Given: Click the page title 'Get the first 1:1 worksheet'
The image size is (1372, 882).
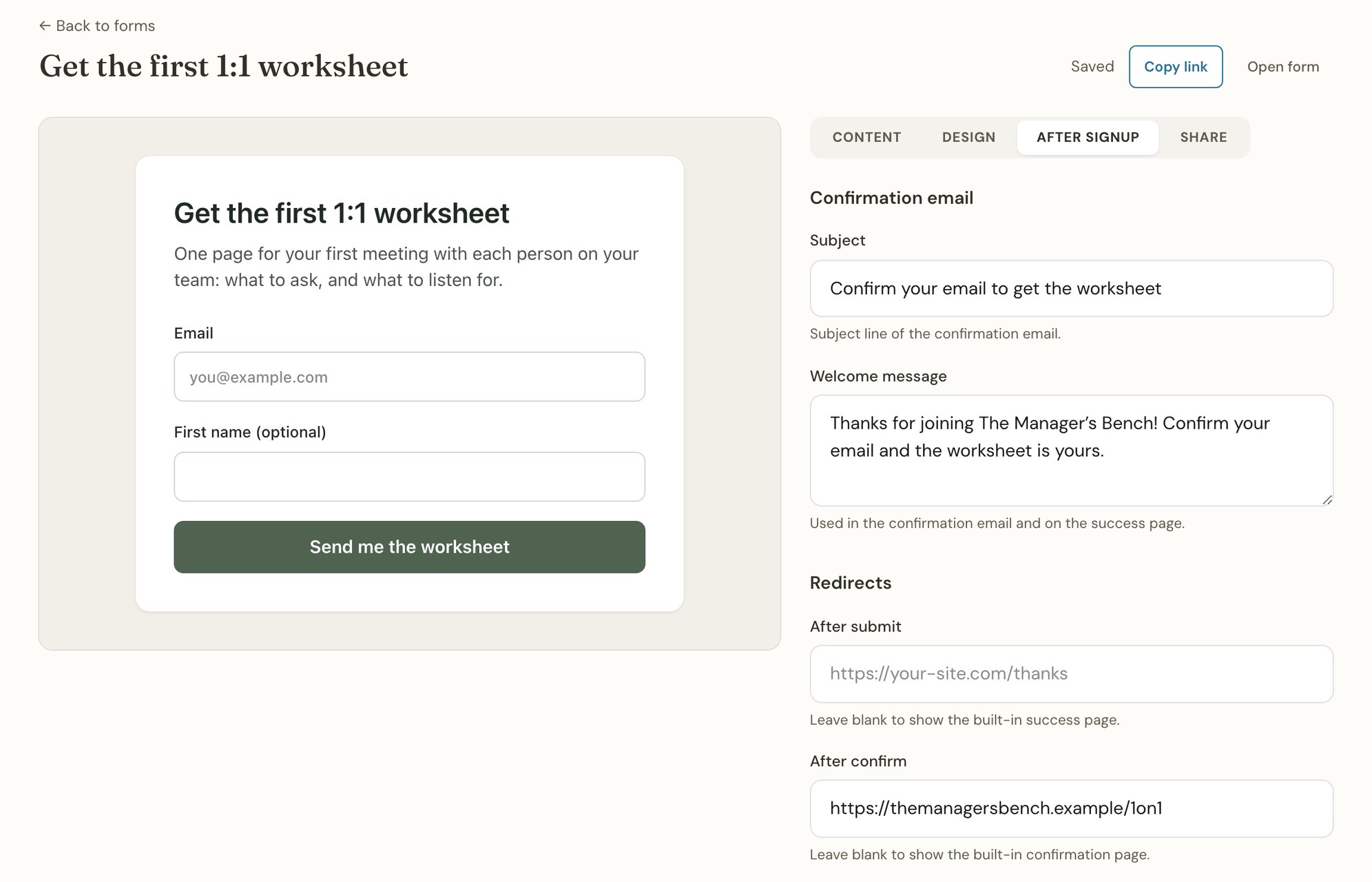Looking at the screenshot, I should click(x=224, y=67).
